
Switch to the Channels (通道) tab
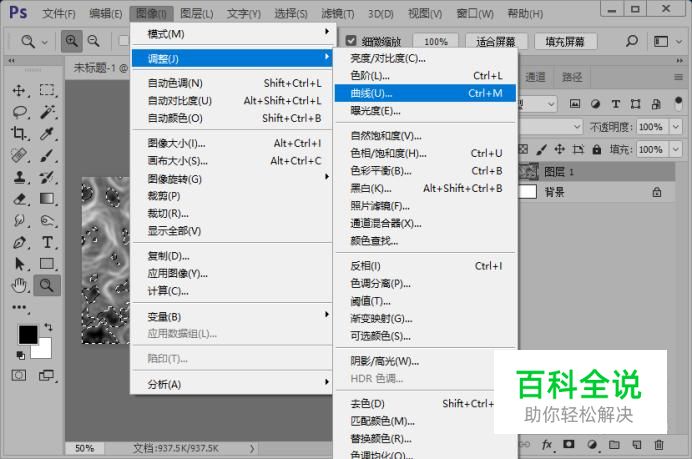(536, 78)
